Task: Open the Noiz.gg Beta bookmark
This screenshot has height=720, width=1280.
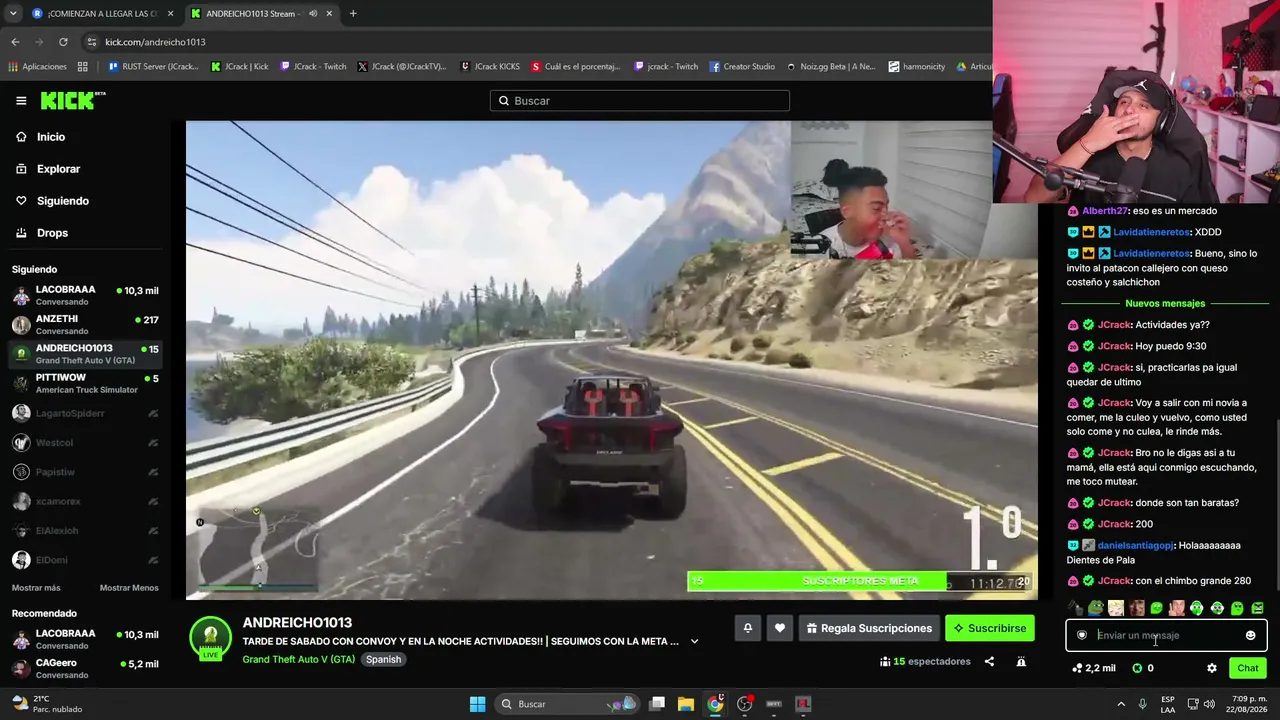Action: point(831,67)
